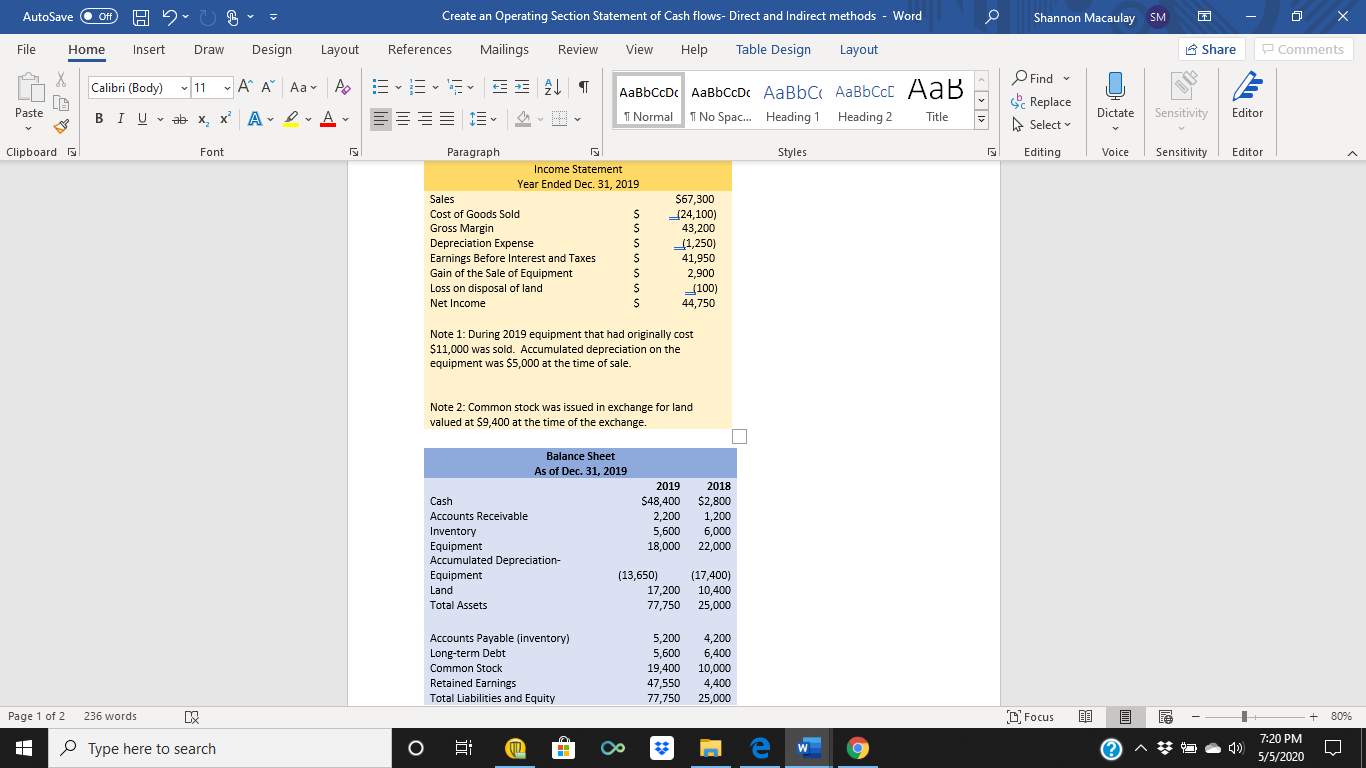Click the Share button
Image resolution: width=1366 pixels, height=768 pixels.
click(1211, 48)
